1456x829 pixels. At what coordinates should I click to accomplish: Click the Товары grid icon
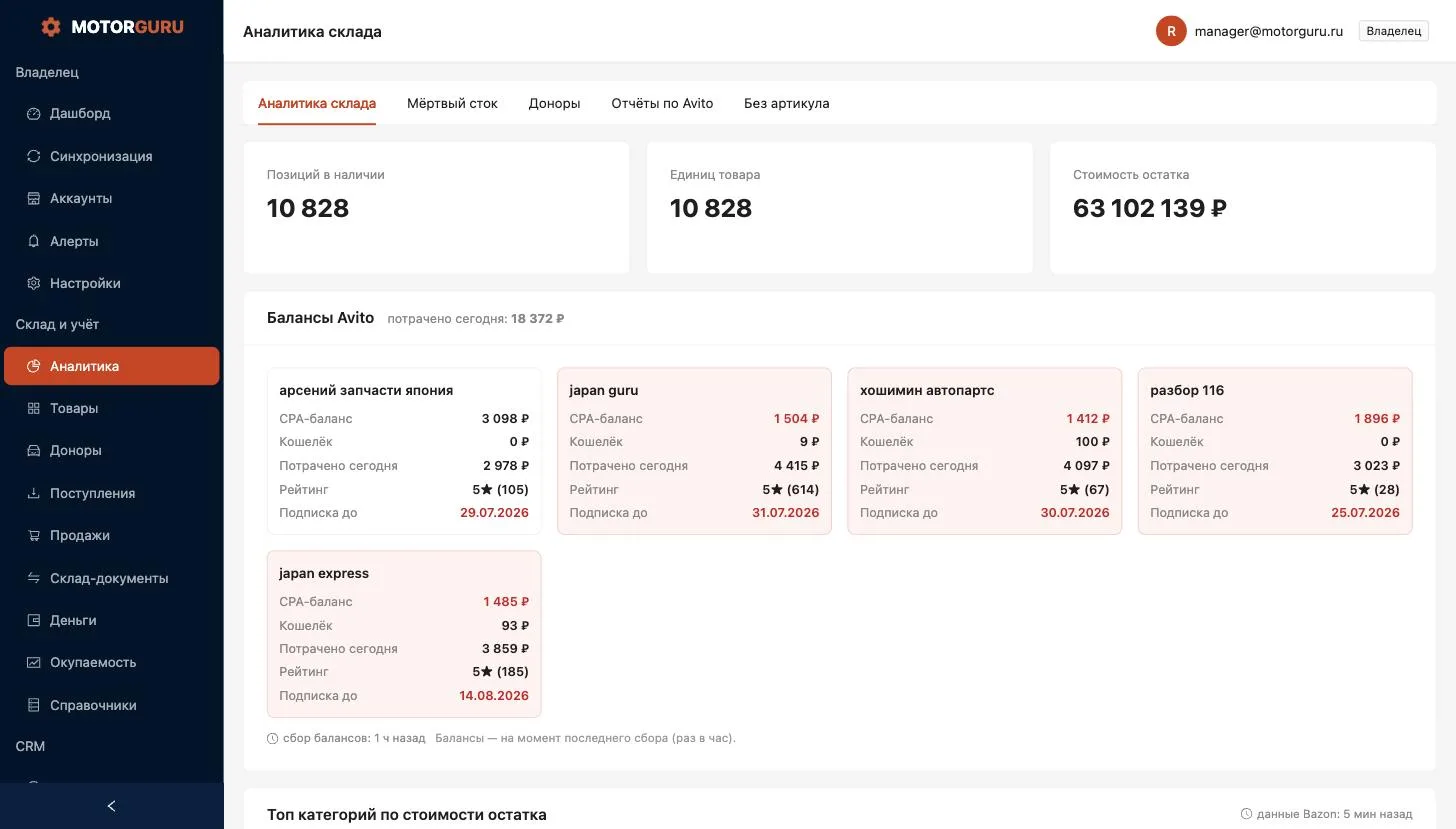pyautogui.click(x=34, y=408)
